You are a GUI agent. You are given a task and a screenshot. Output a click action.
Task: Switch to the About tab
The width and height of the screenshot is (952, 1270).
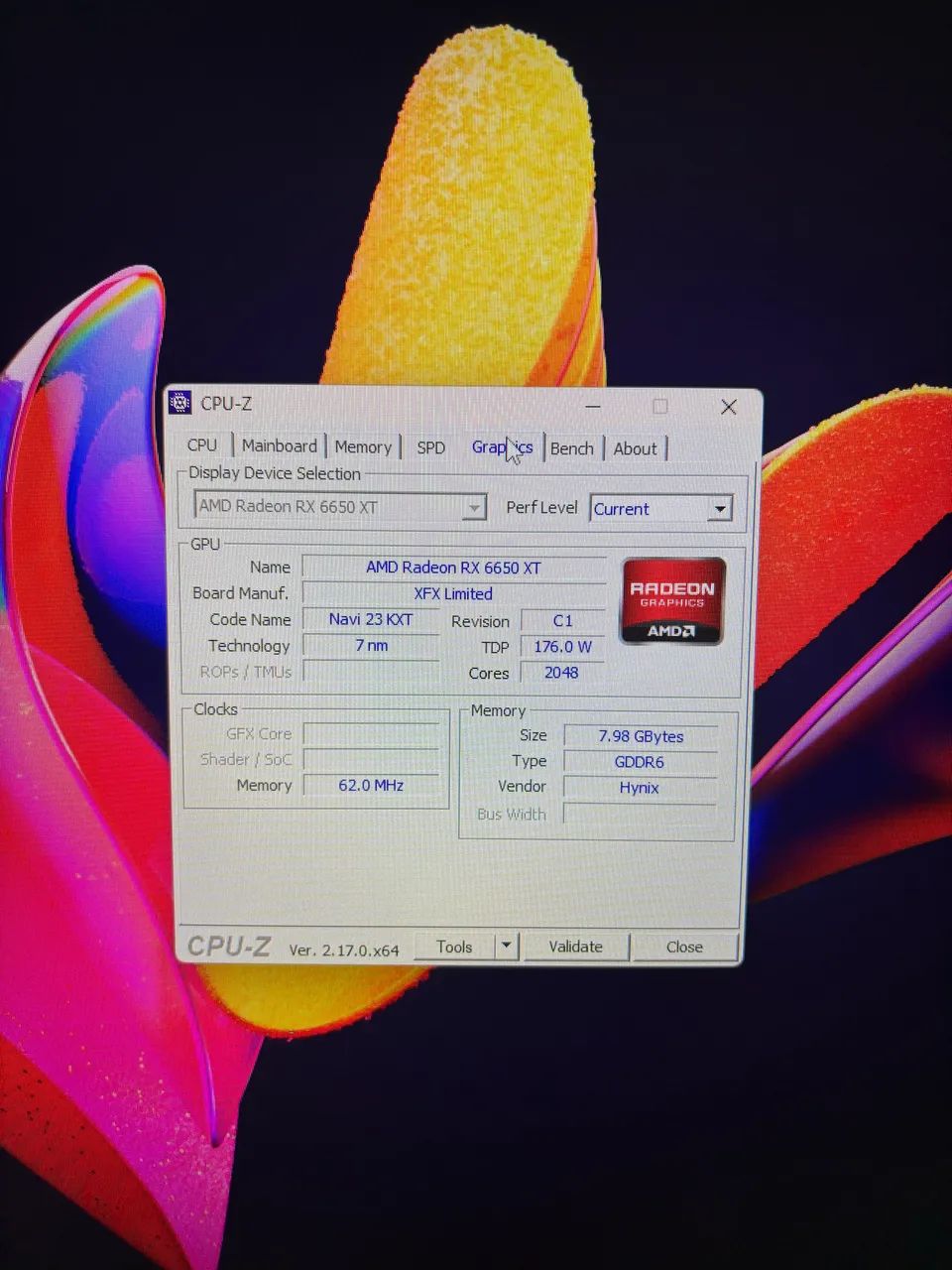pos(636,448)
